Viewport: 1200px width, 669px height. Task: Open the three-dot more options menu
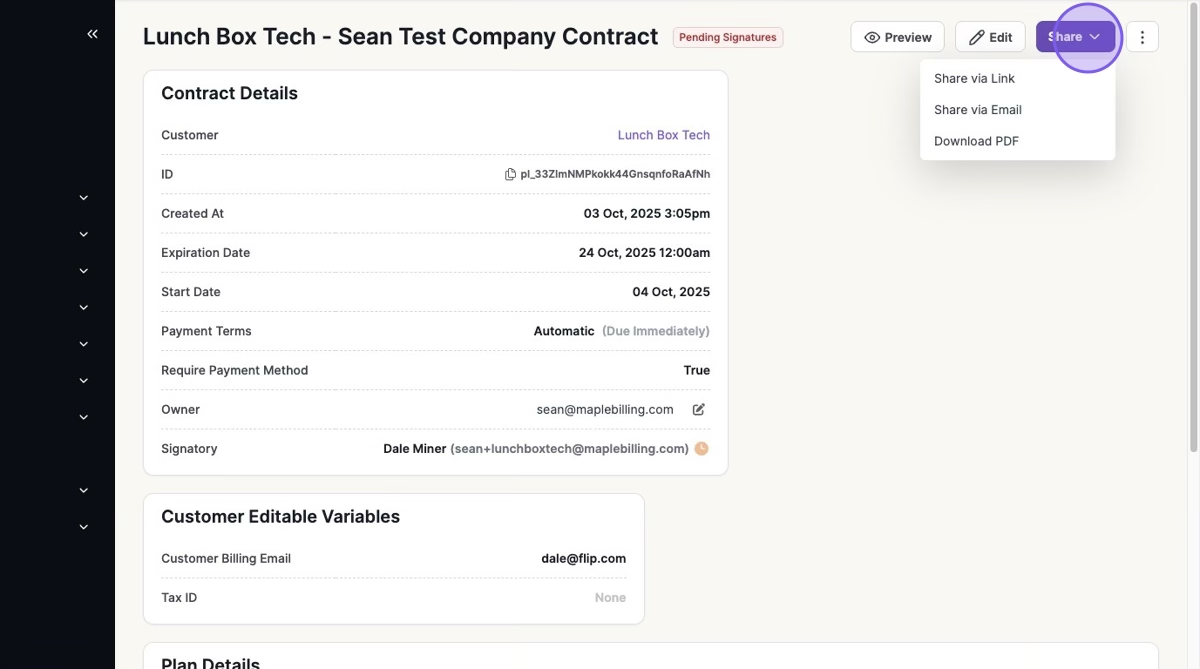tap(1142, 37)
